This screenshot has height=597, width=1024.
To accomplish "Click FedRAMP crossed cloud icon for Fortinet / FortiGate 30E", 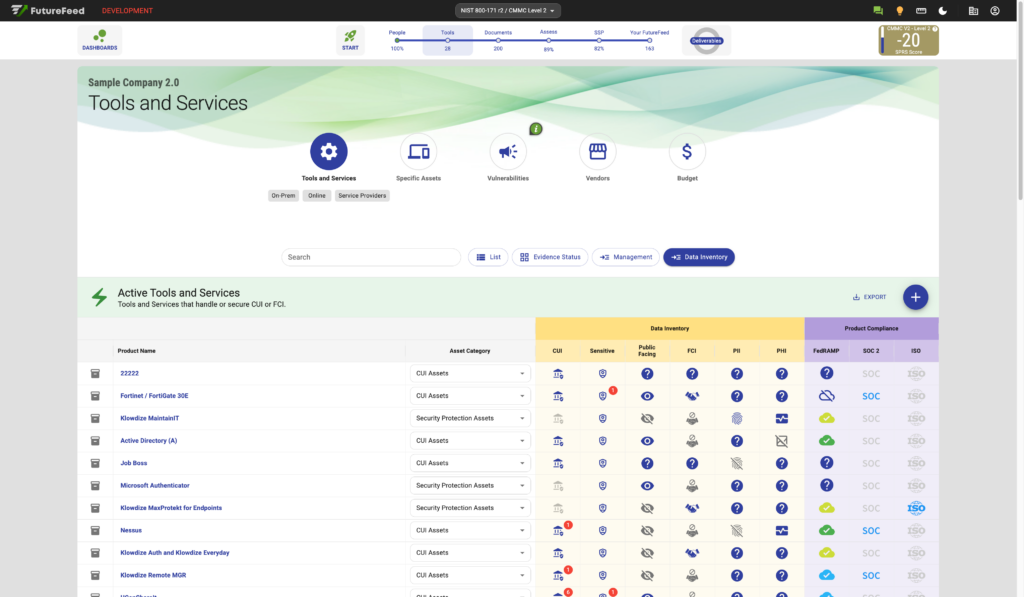I will click(x=827, y=396).
